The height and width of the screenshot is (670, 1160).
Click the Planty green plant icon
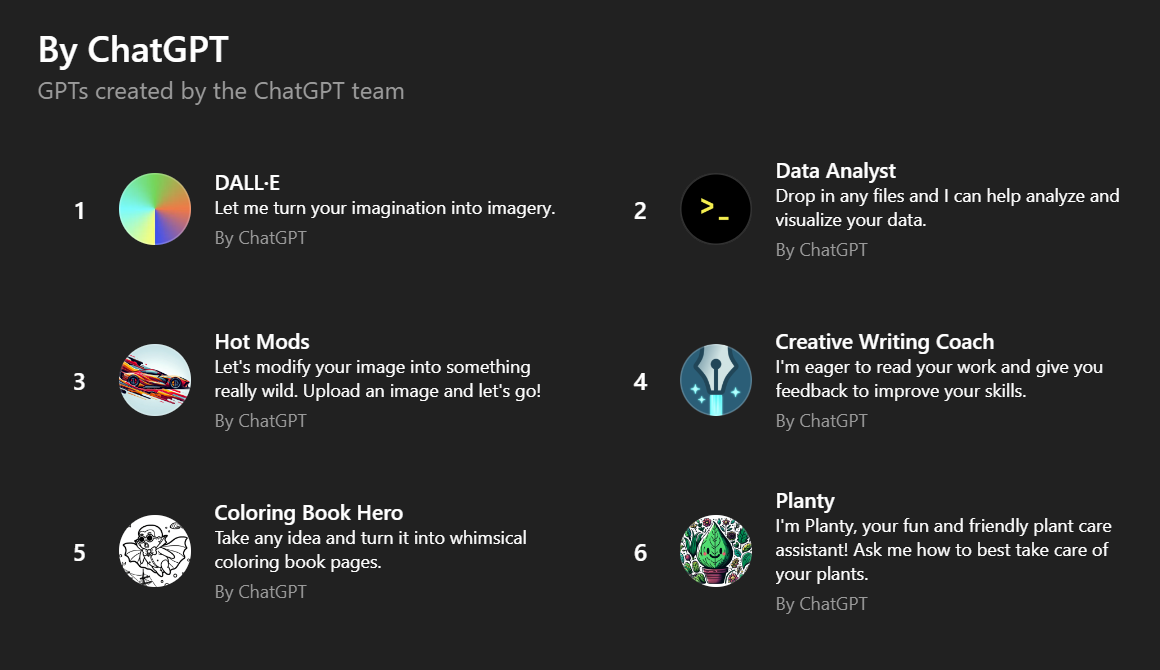pyautogui.click(x=716, y=551)
